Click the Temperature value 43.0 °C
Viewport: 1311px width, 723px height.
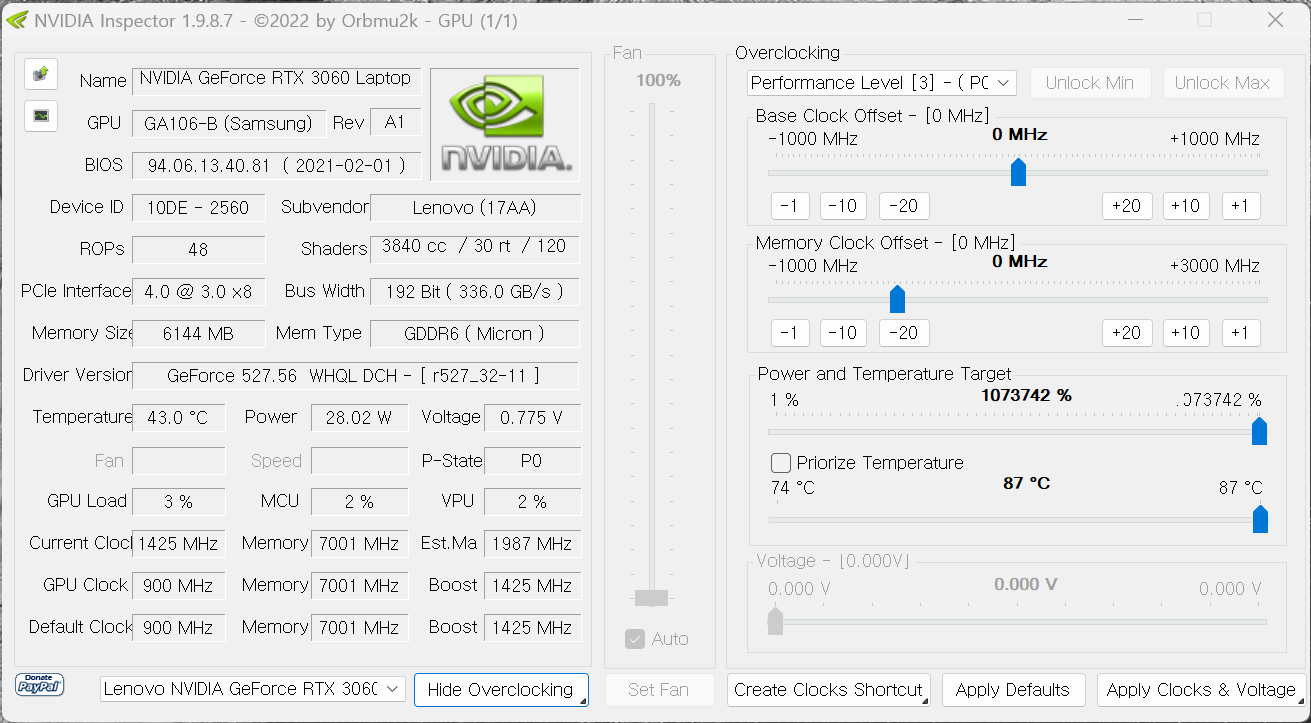pyautogui.click(x=181, y=418)
